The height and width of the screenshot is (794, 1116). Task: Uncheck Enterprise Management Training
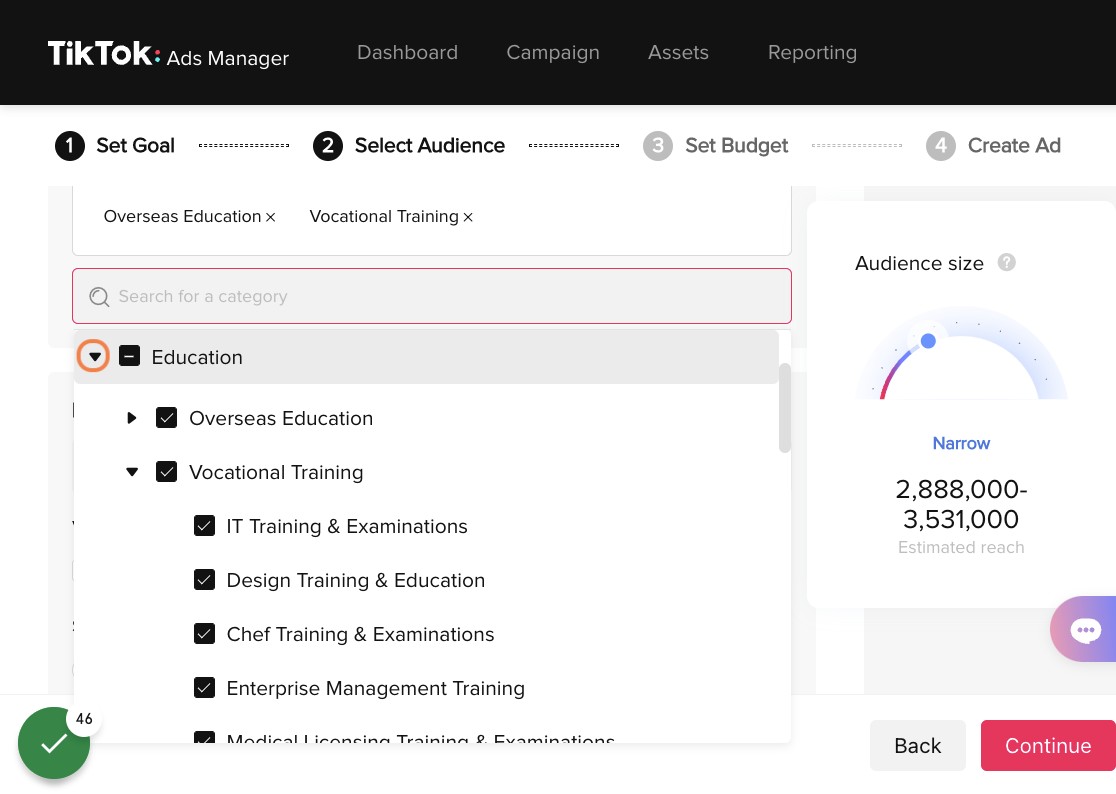(x=204, y=687)
